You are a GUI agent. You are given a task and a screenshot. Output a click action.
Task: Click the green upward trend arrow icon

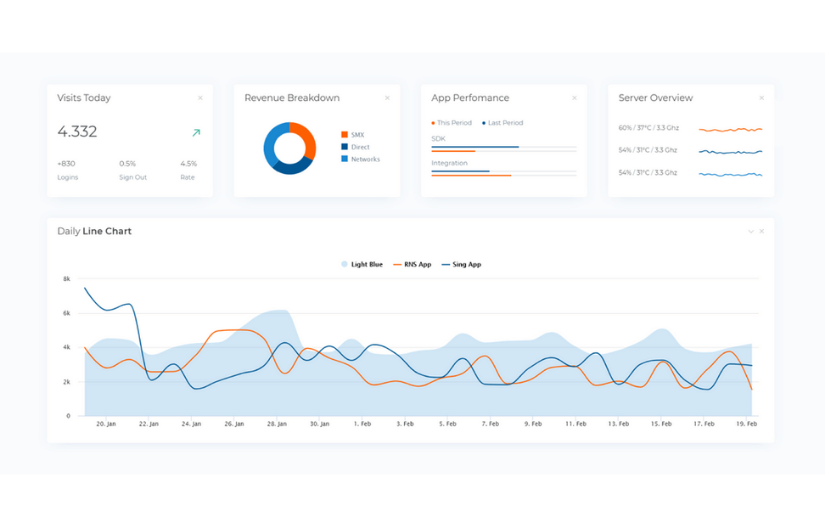[196, 133]
